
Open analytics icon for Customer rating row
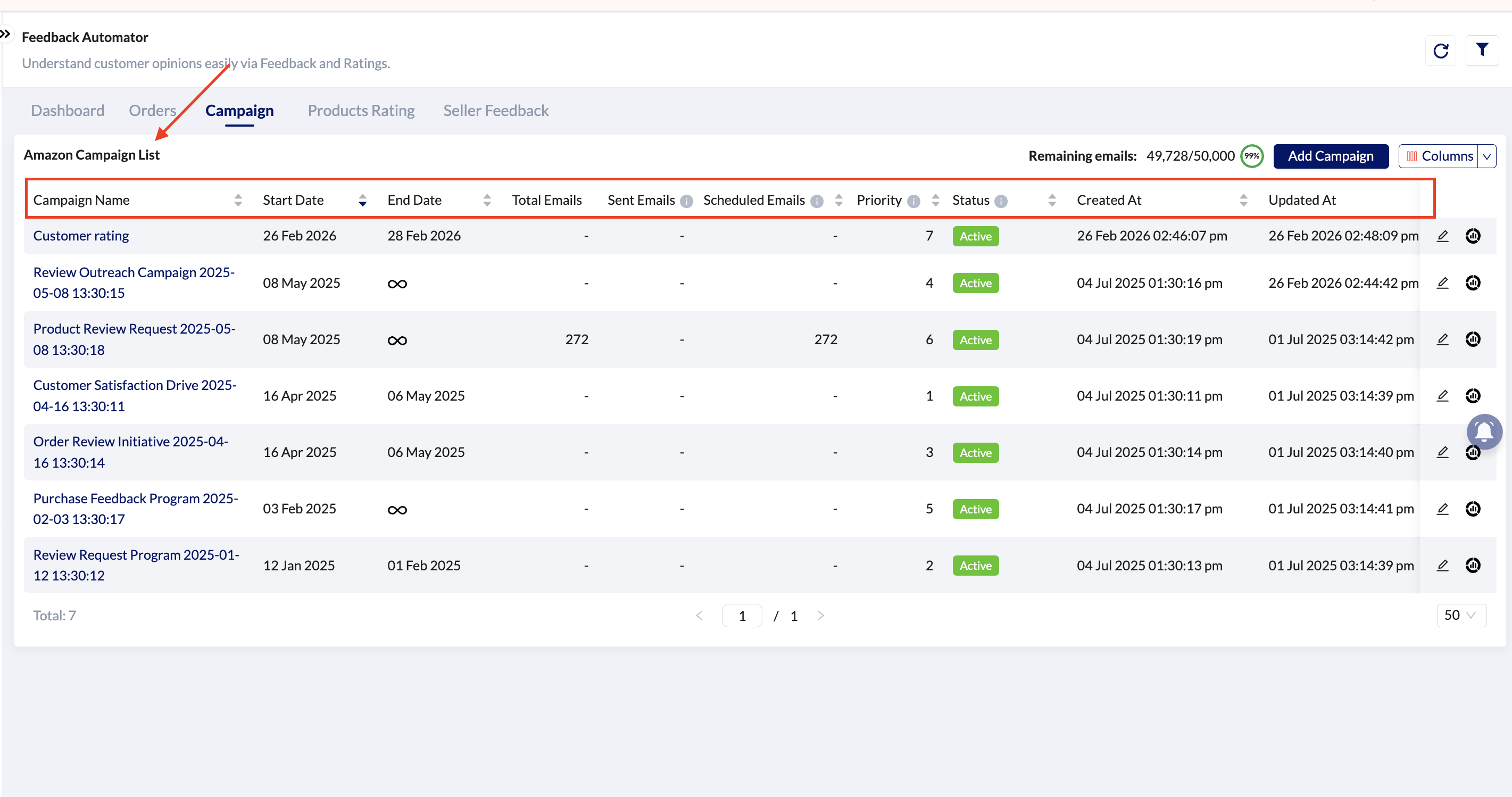(x=1473, y=236)
